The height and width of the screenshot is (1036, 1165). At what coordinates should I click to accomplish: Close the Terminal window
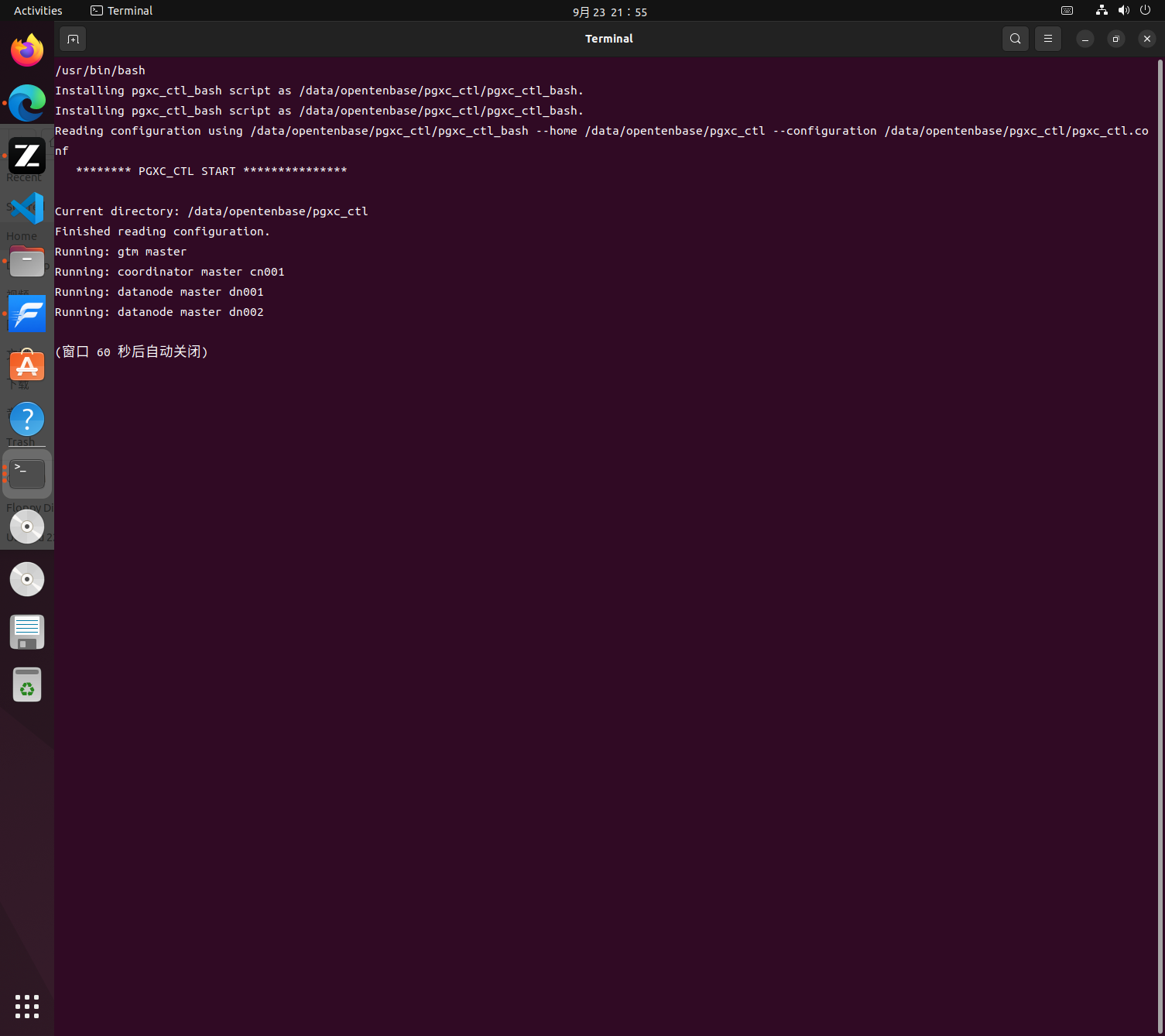[x=1147, y=39]
